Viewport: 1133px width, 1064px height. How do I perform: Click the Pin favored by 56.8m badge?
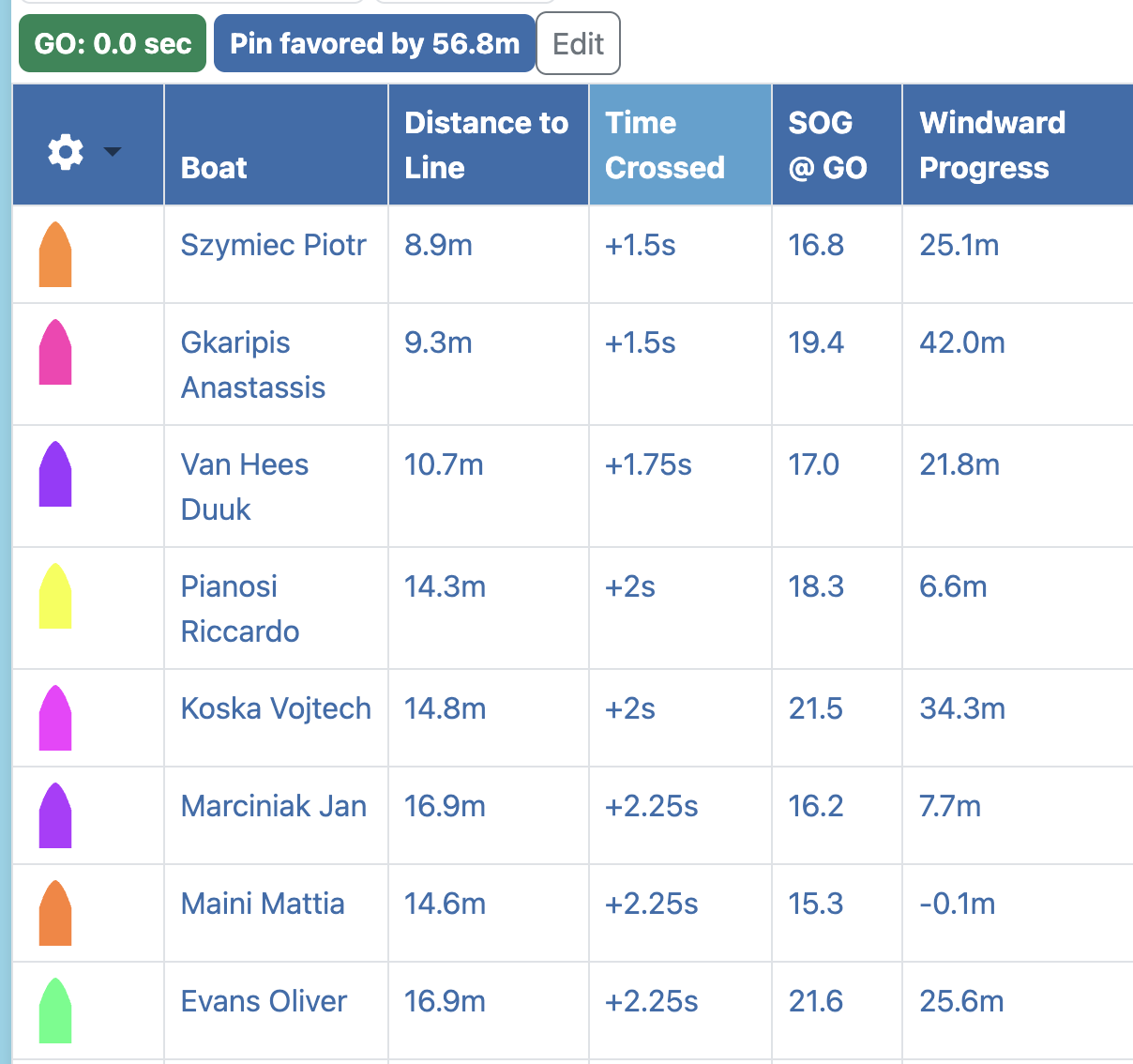point(374,43)
